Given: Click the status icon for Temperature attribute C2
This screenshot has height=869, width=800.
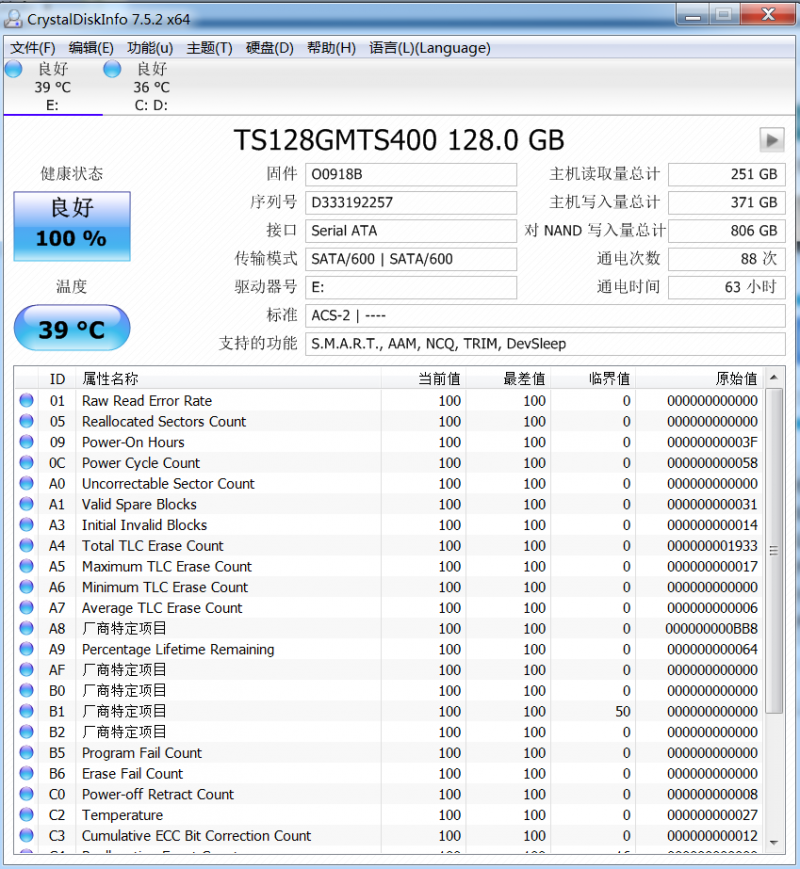Looking at the screenshot, I should click(x=26, y=814).
